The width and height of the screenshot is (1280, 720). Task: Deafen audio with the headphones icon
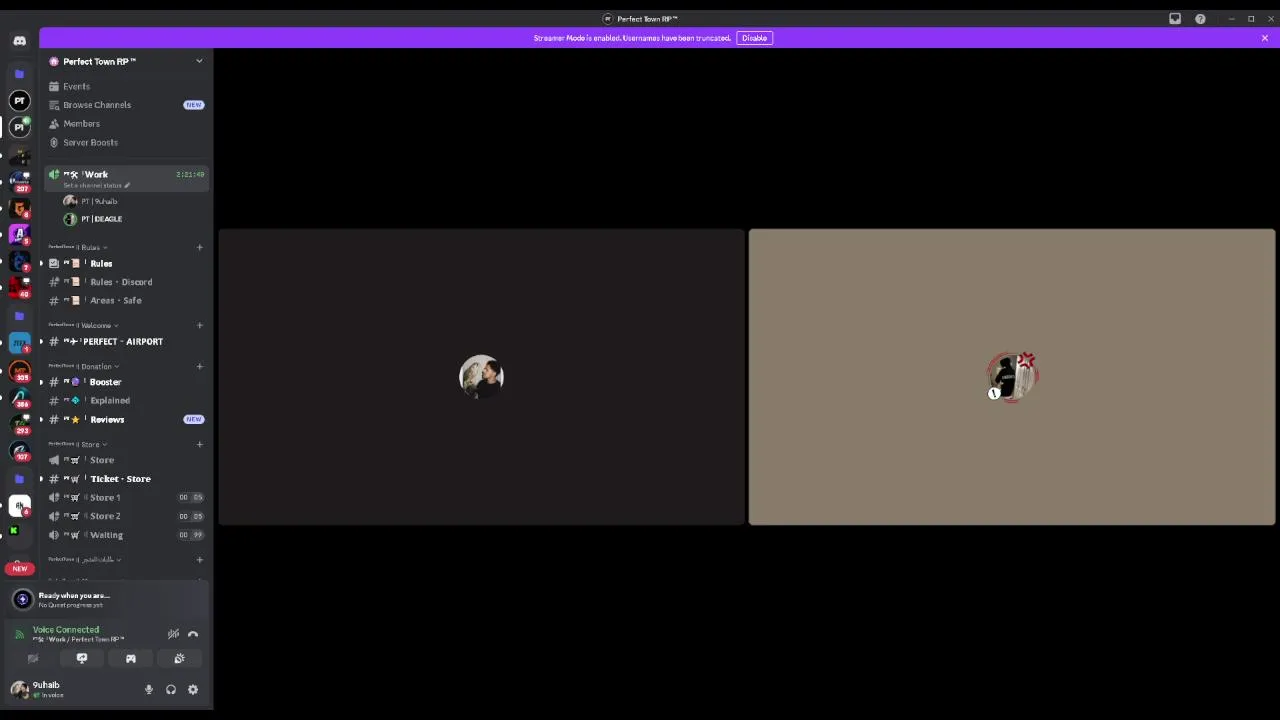171,689
